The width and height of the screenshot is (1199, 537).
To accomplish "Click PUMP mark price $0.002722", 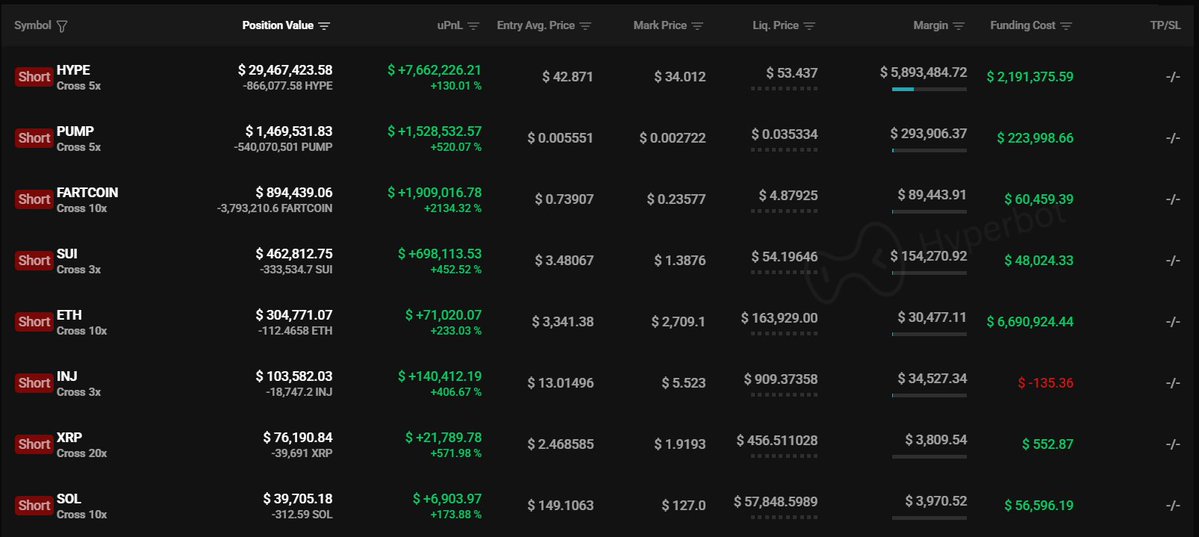I will (x=673, y=138).
